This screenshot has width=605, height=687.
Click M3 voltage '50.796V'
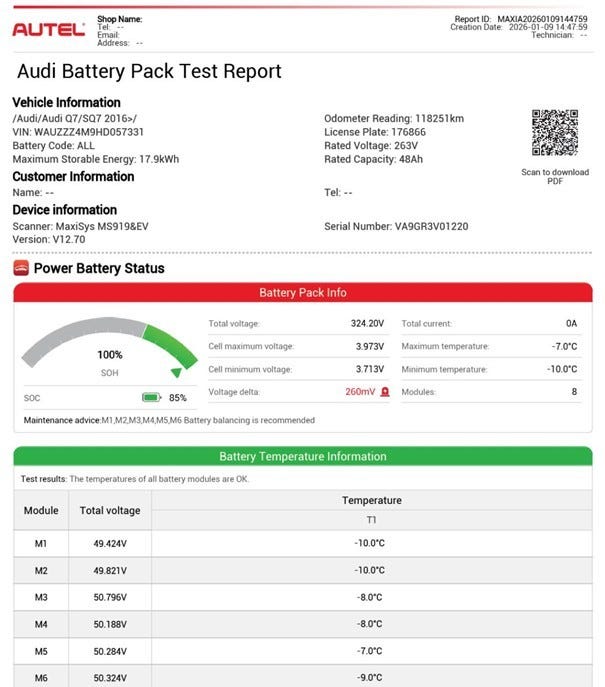(x=110, y=597)
